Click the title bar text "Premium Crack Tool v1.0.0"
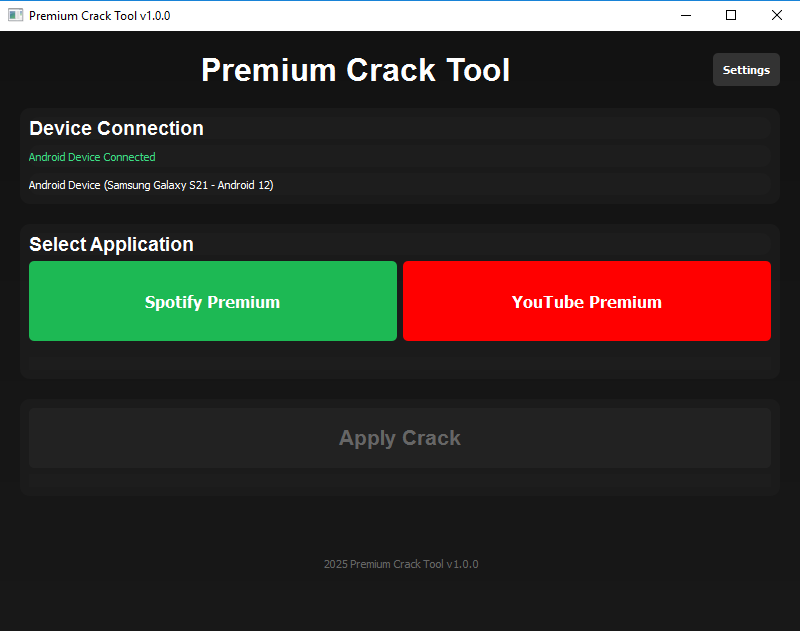 tap(99, 16)
